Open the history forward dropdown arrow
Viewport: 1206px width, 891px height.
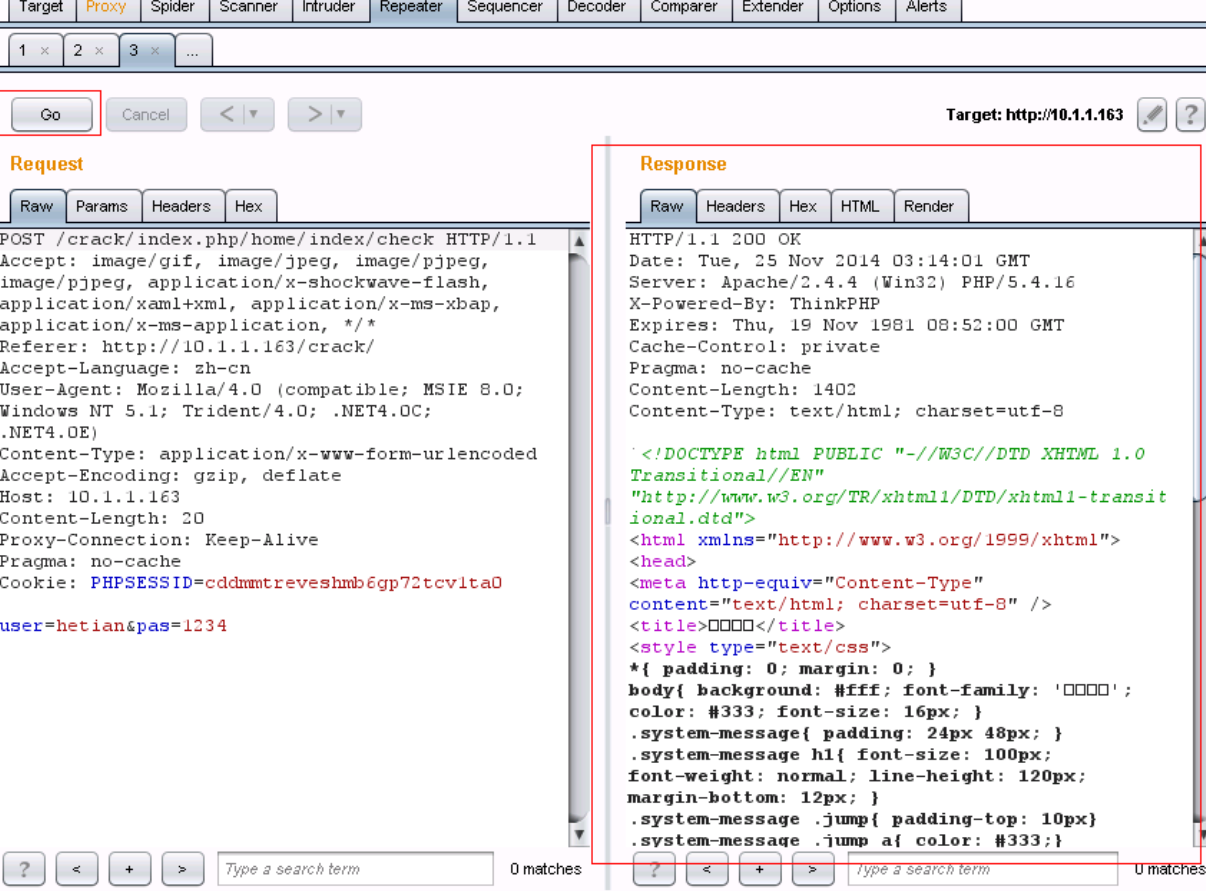click(x=342, y=115)
